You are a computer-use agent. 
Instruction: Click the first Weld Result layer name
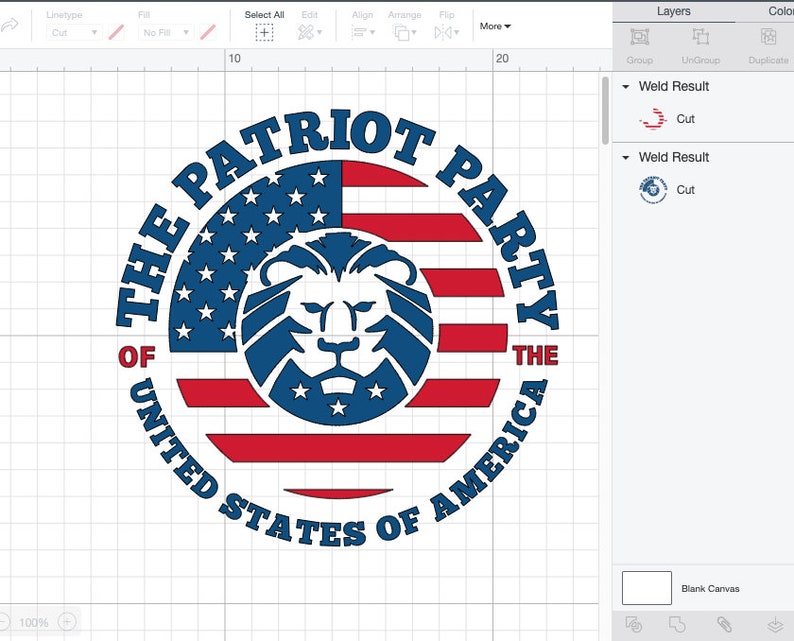tap(673, 87)
